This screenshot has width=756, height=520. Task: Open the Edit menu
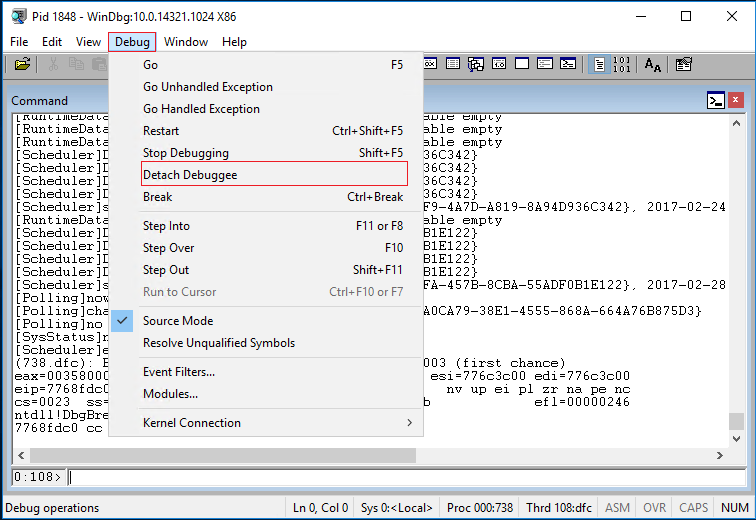click(52, 42)
